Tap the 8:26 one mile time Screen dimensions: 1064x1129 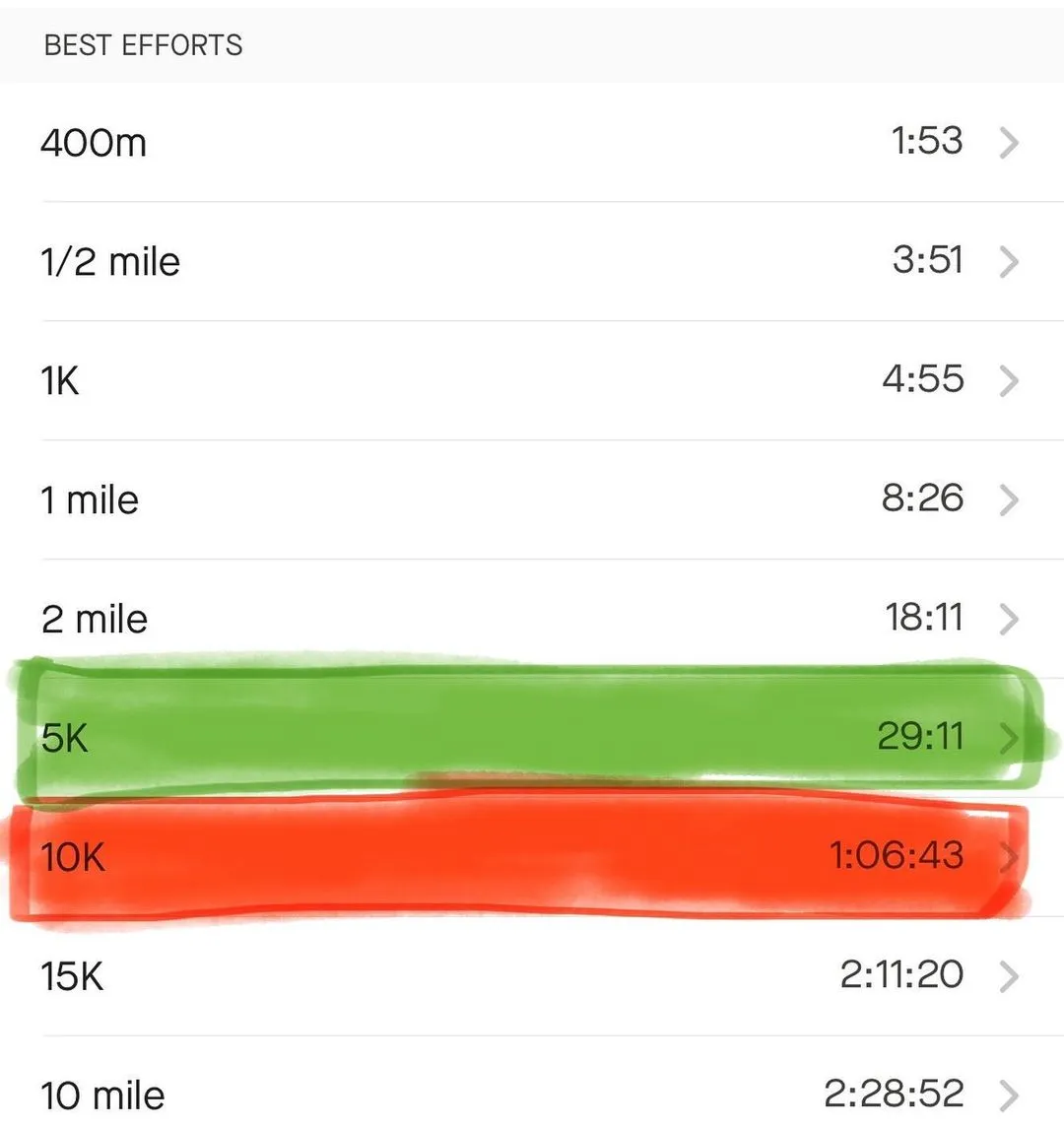[922, 498]
